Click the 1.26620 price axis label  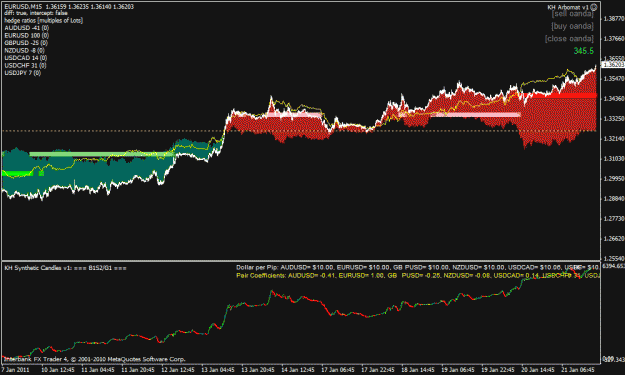click(614, 238)
